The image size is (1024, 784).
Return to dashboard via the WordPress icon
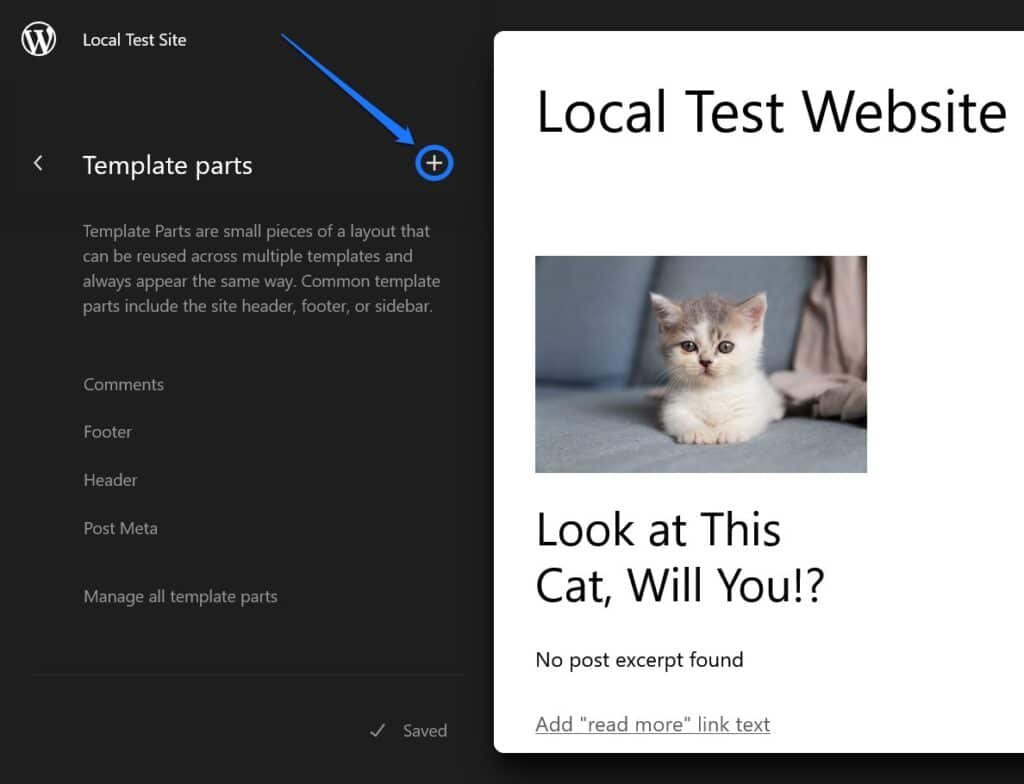tap(37, 40)
